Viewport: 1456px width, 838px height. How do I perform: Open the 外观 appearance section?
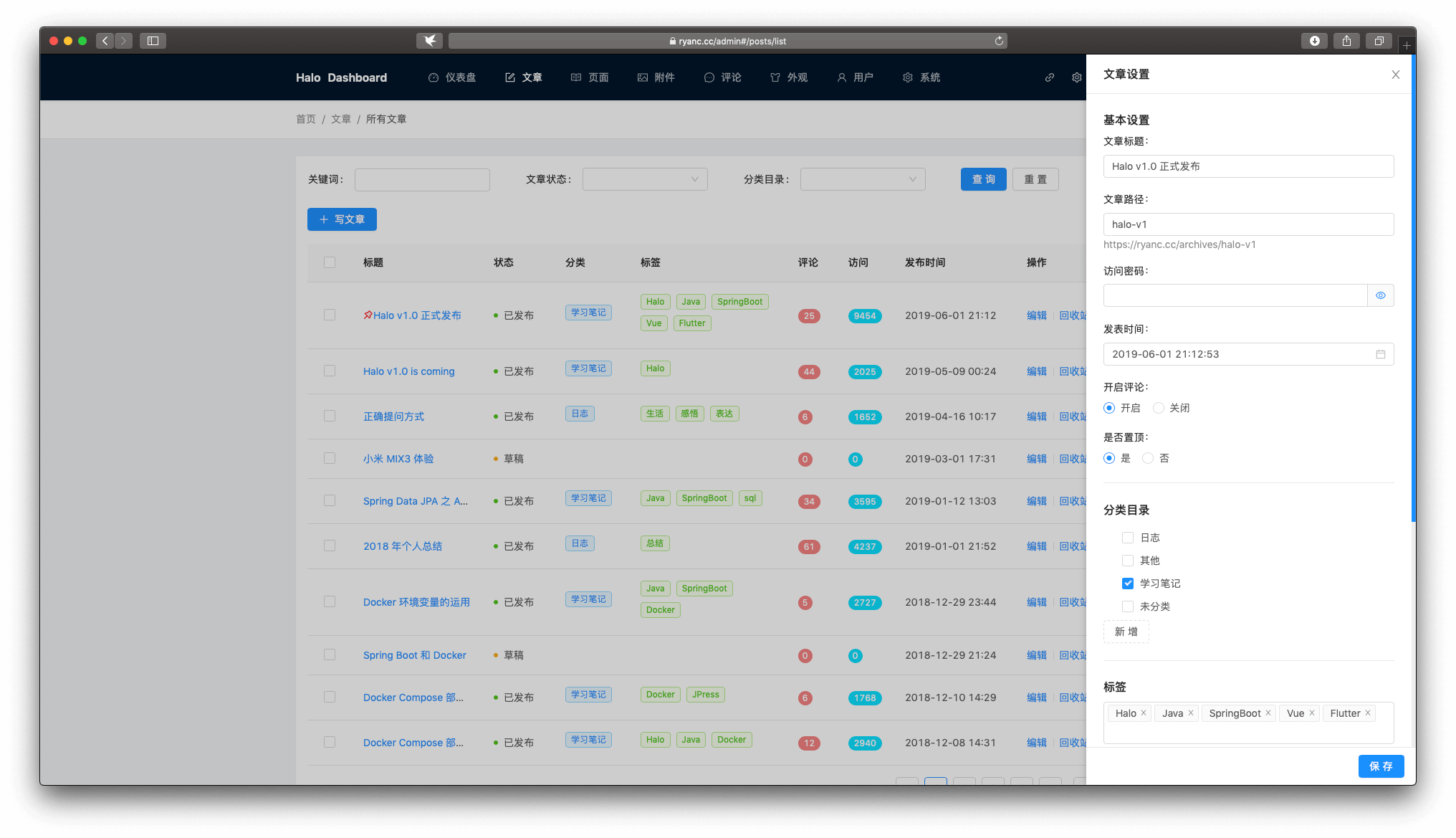pyautogui.click(x=789, y=77)
